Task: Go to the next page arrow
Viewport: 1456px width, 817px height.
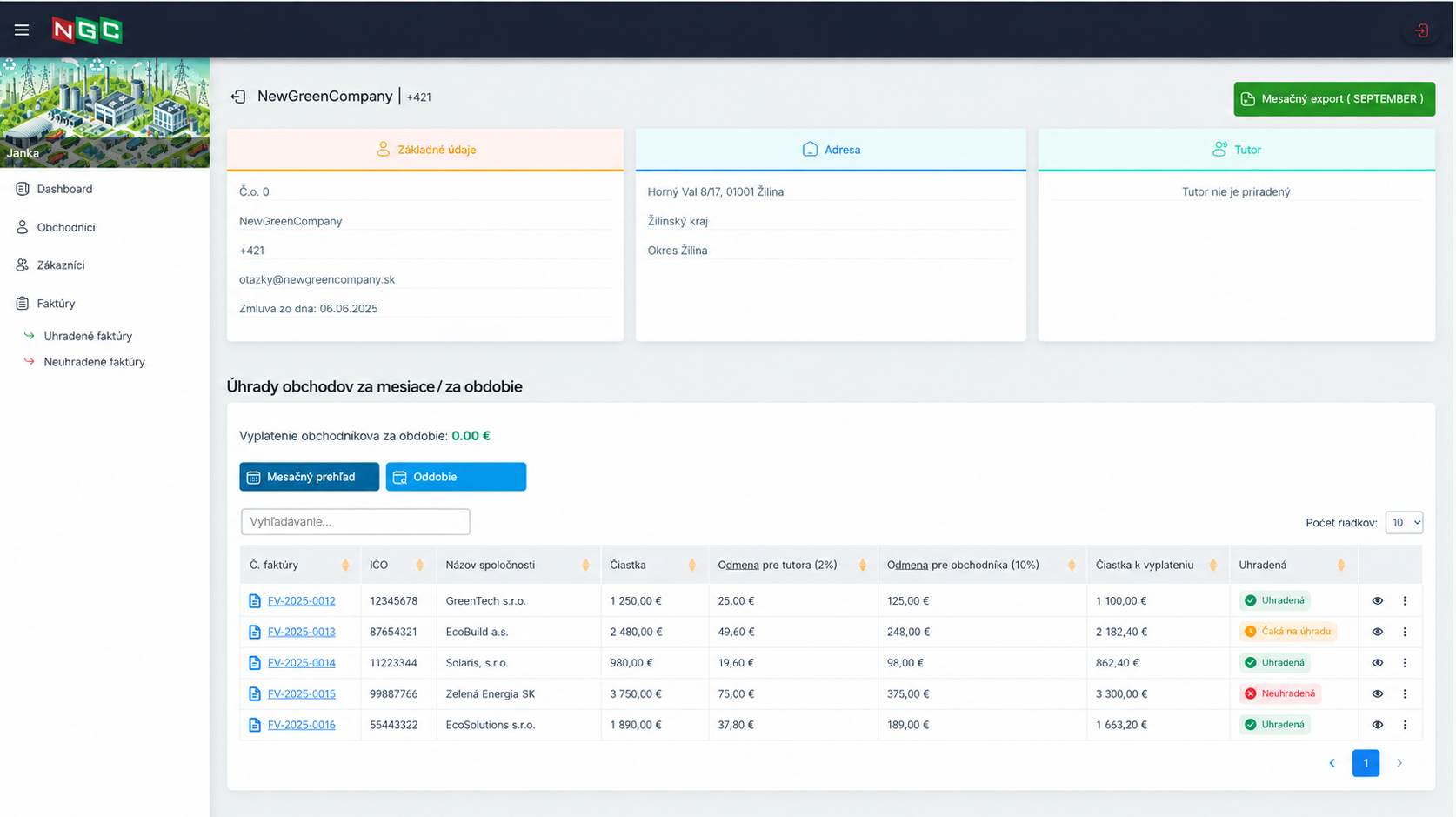Action: point(1399,763)
